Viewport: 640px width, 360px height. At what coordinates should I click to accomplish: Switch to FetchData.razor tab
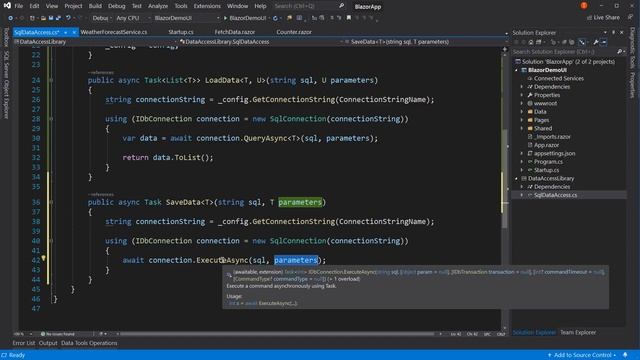pyautogui.click(x=235, y=32)
